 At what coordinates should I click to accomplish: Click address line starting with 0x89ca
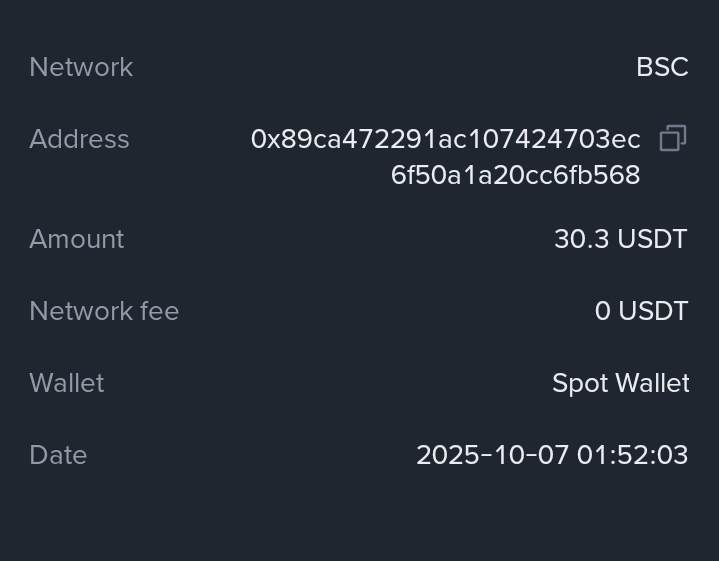pos(445,139)
